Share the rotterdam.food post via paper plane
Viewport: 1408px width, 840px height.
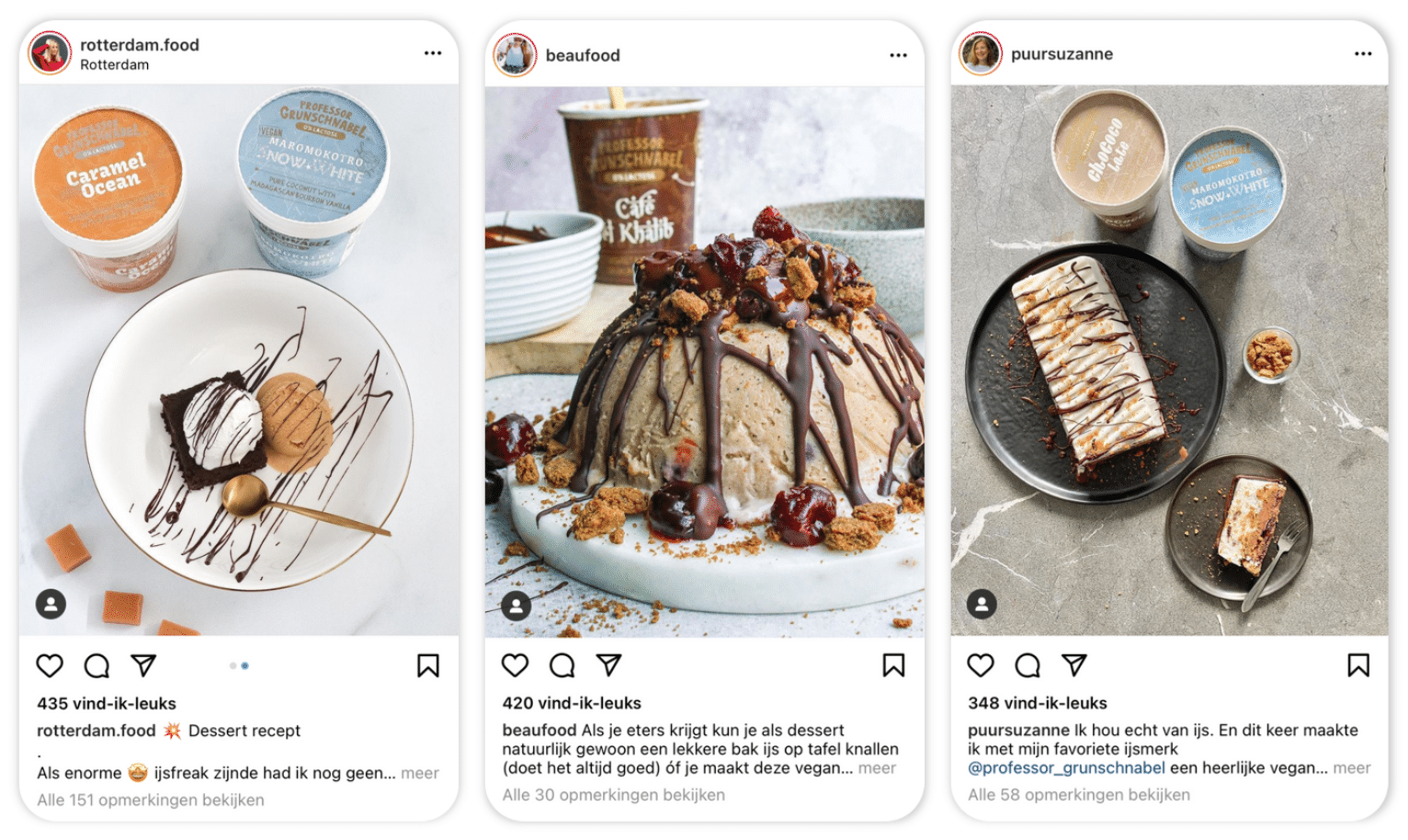tap(143, 665)
